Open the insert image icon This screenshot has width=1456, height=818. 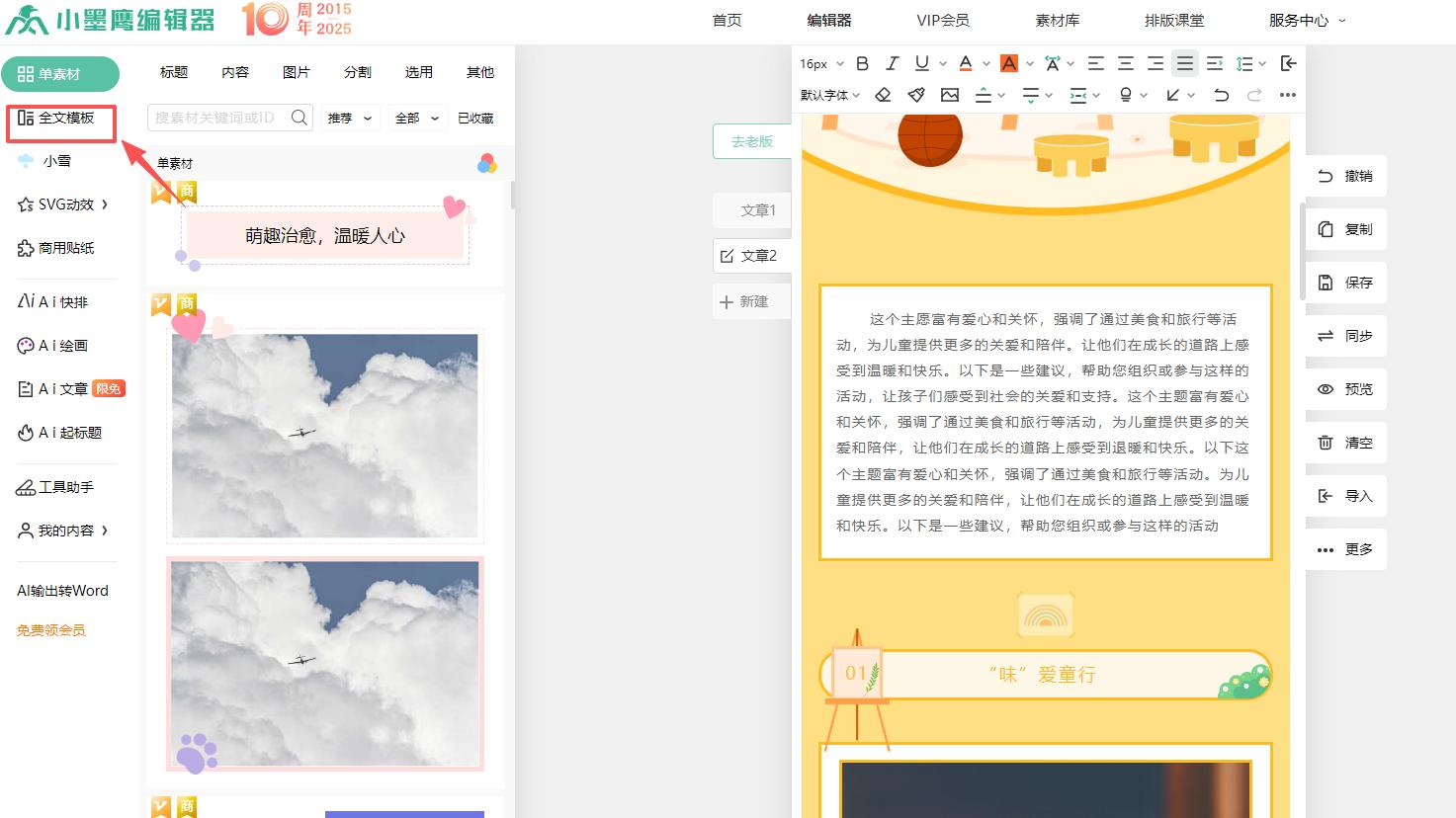click(949, 95)
